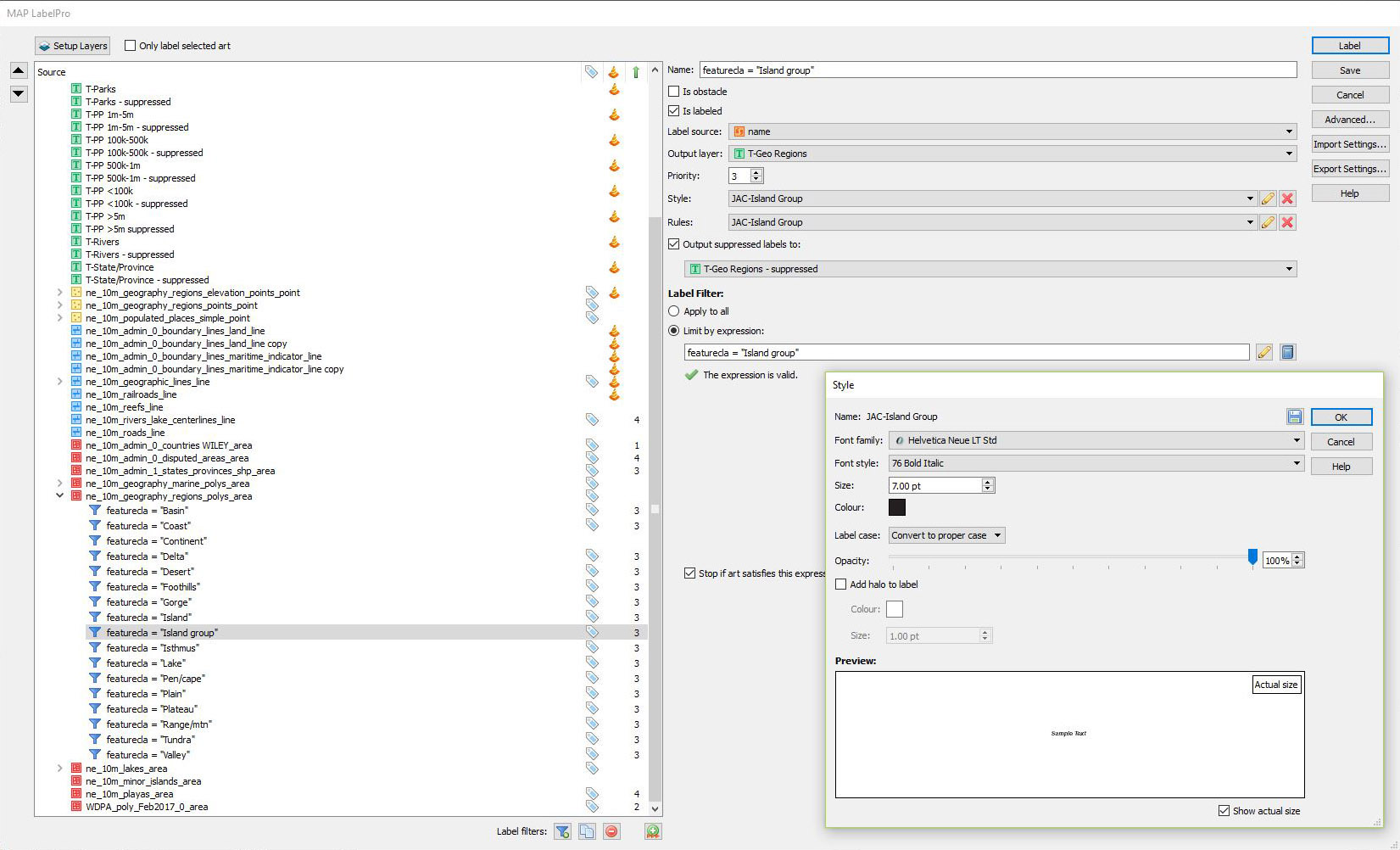Click the font Size field showing 7.00 pt

(935, 486)
